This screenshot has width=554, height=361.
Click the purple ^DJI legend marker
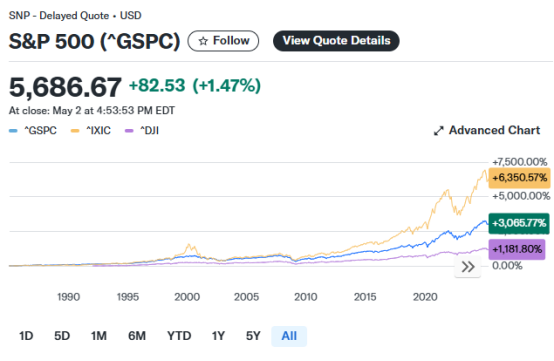129,131
